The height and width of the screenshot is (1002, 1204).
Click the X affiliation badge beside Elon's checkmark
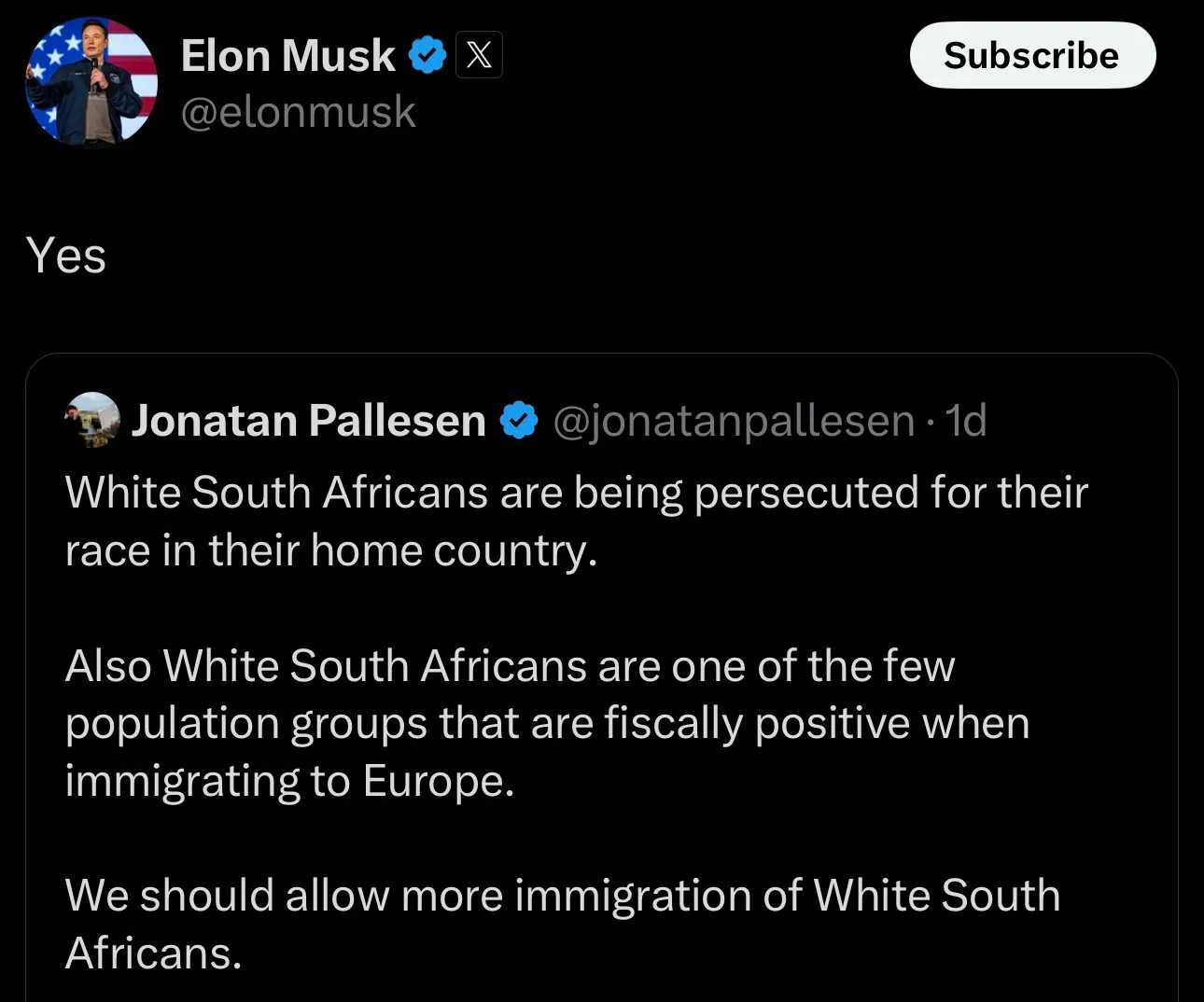[x=478, y=54]
